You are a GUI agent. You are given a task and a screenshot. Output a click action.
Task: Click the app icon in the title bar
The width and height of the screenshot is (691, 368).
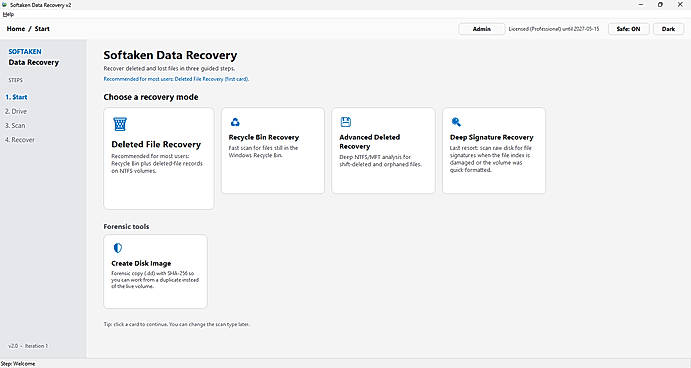(4, 5)
